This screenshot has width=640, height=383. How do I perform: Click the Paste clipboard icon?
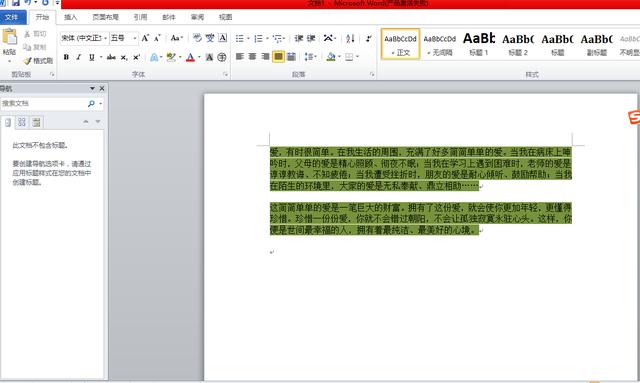(x=9, y=37)
